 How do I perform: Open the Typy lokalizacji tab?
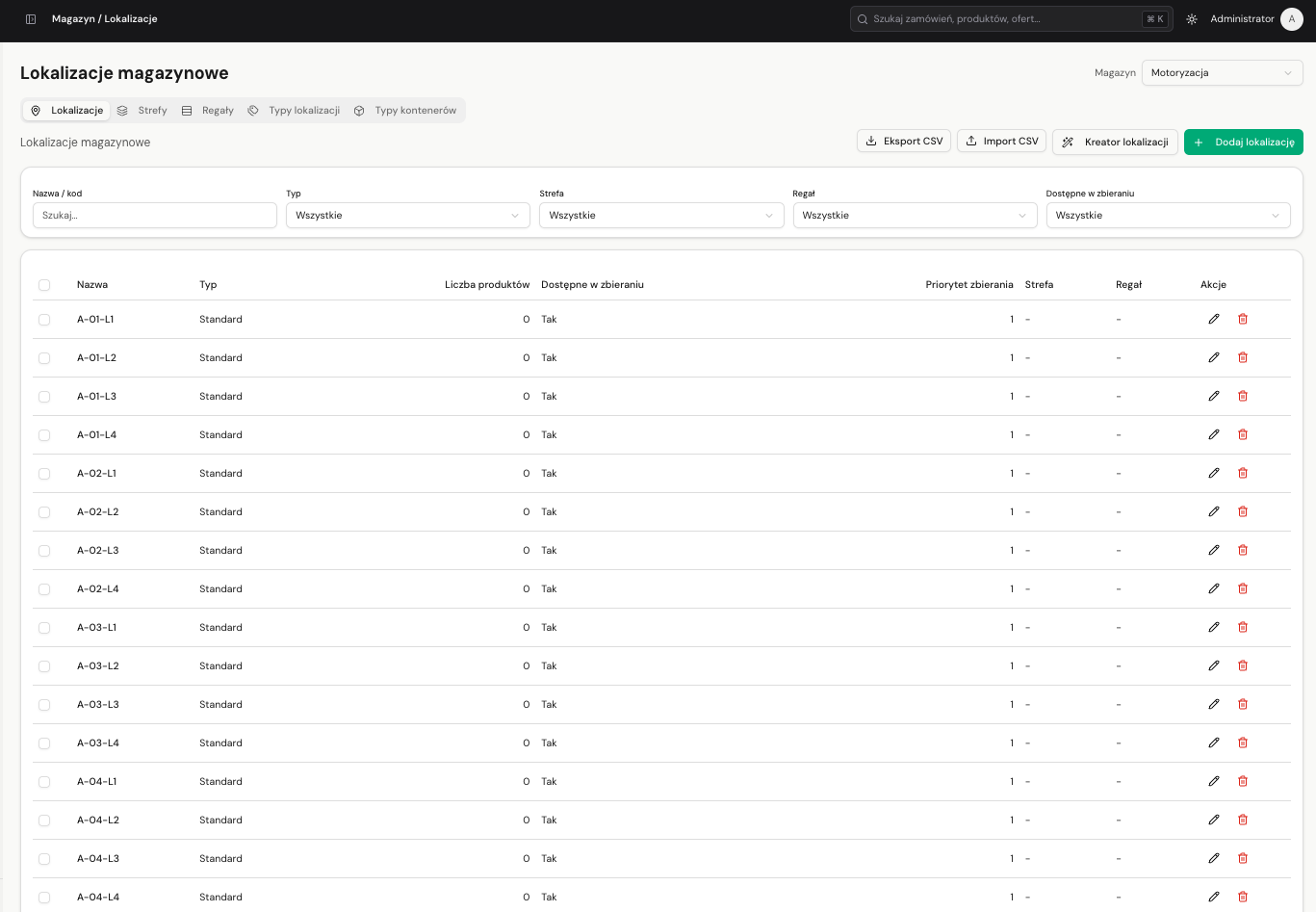[x=294, y=111]
